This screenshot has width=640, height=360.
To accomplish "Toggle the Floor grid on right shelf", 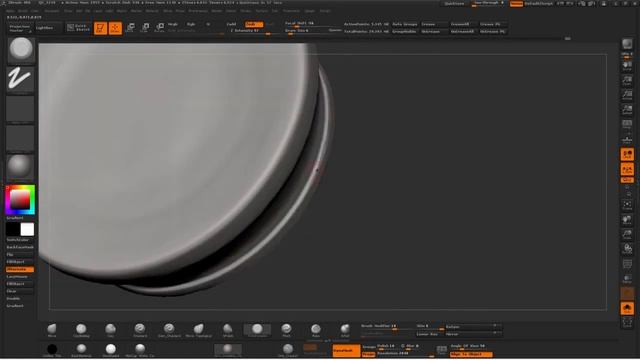I will pos(627,140).
